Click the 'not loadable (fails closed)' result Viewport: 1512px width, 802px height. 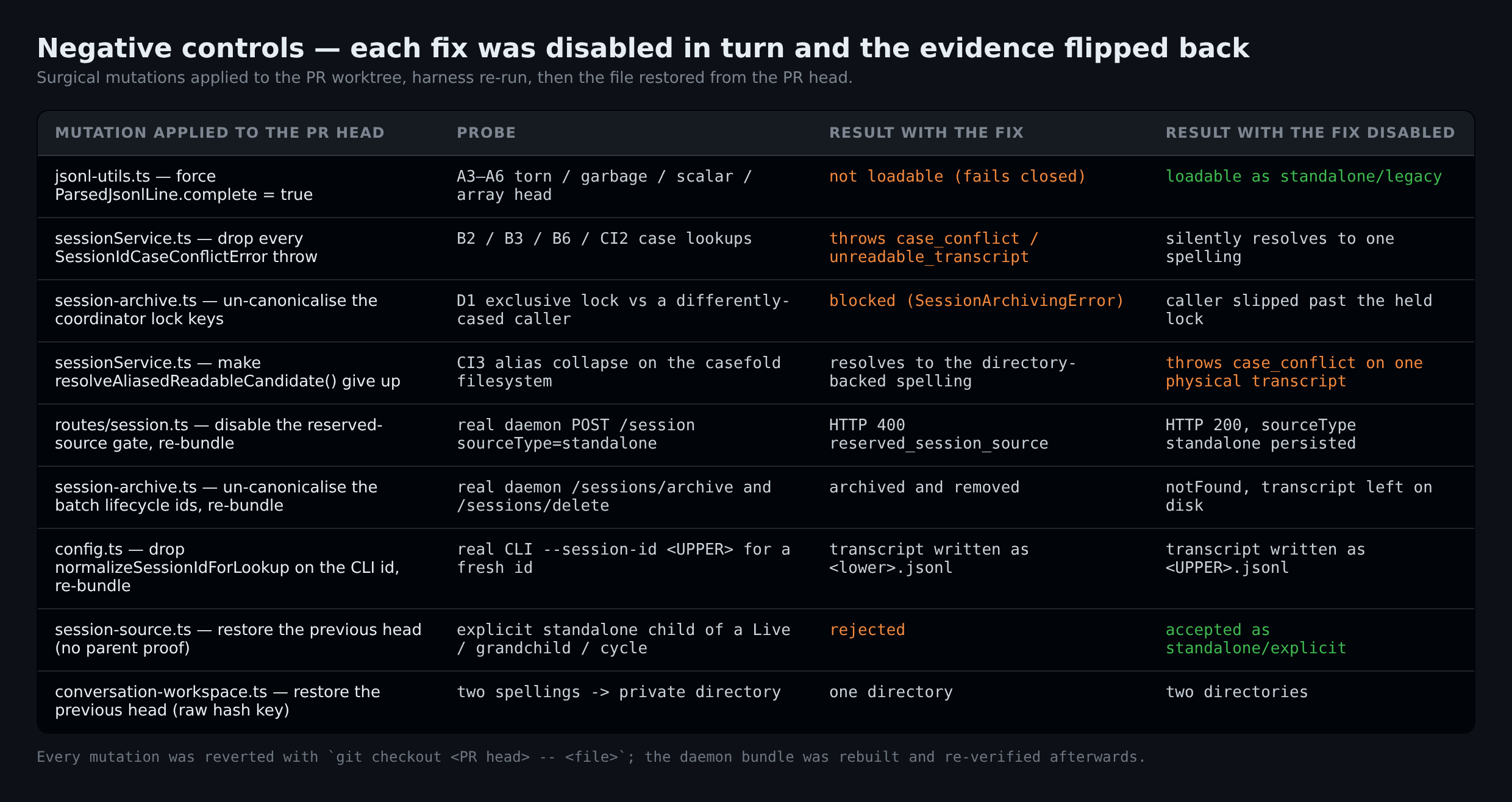click(957, 177)
